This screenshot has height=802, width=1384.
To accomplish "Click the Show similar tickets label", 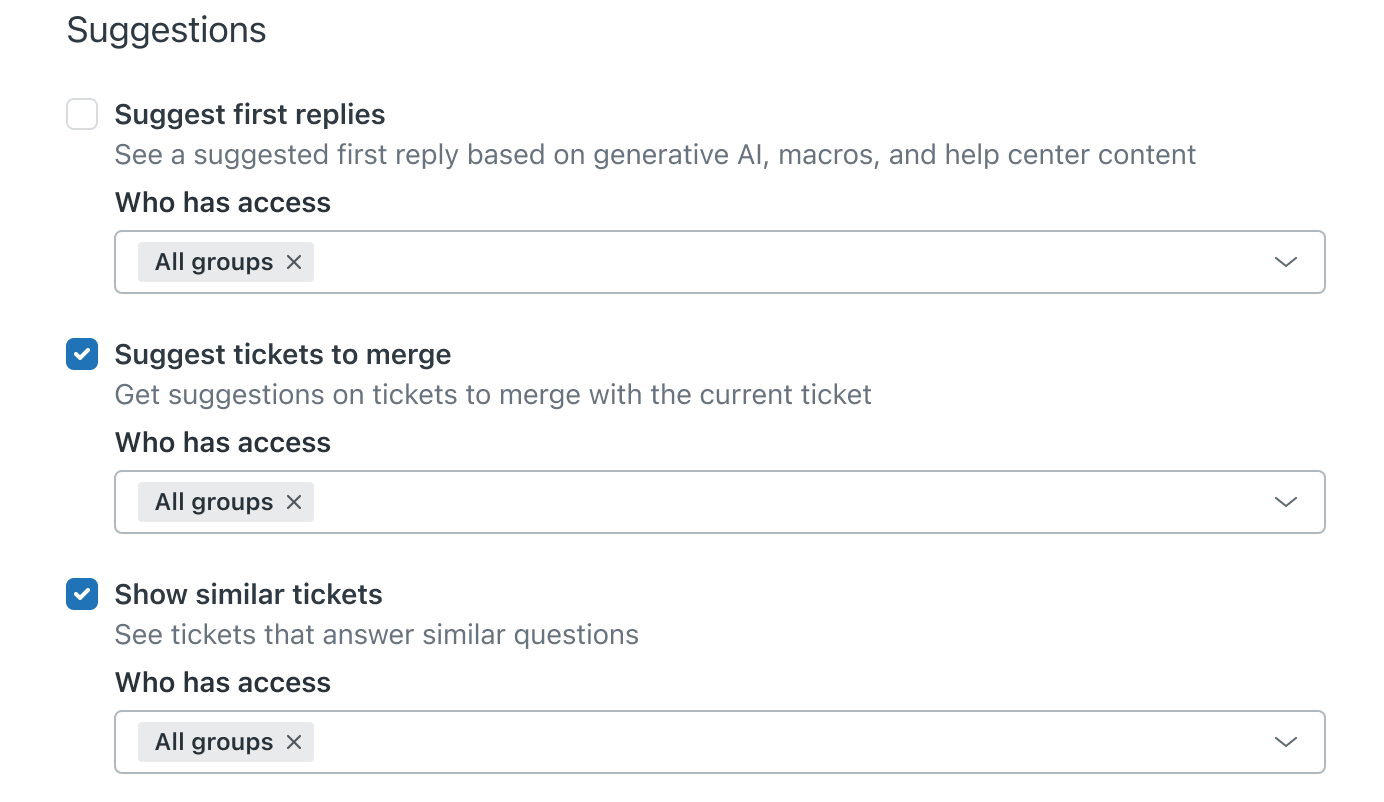I will [249, 594].
